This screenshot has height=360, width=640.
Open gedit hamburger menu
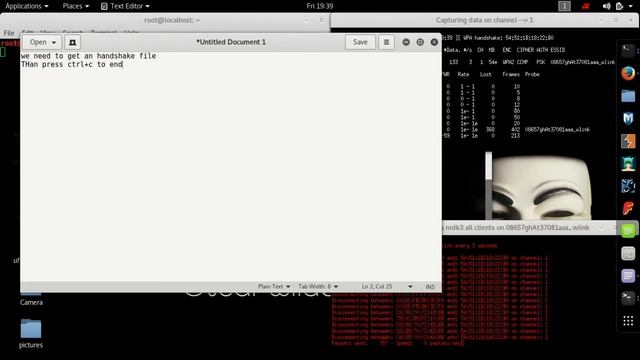386,42
